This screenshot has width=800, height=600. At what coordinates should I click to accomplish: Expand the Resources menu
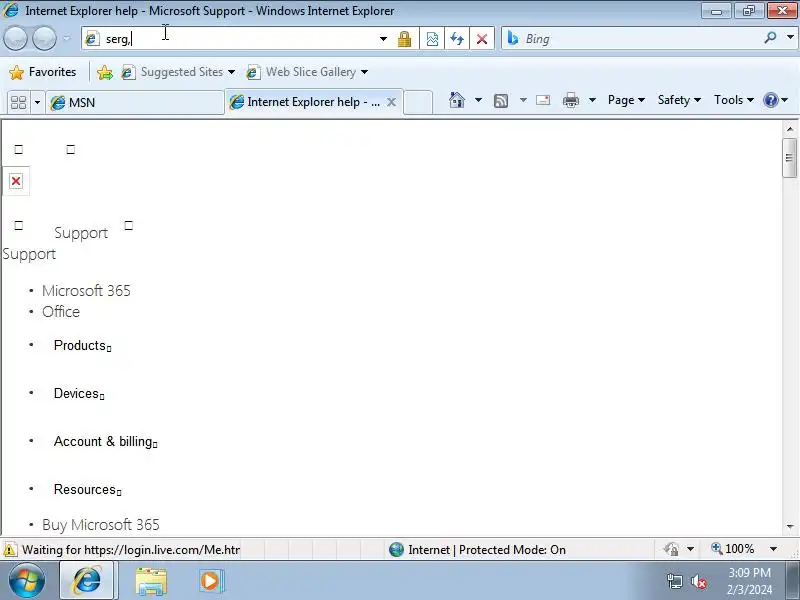[x=87, y=489]
